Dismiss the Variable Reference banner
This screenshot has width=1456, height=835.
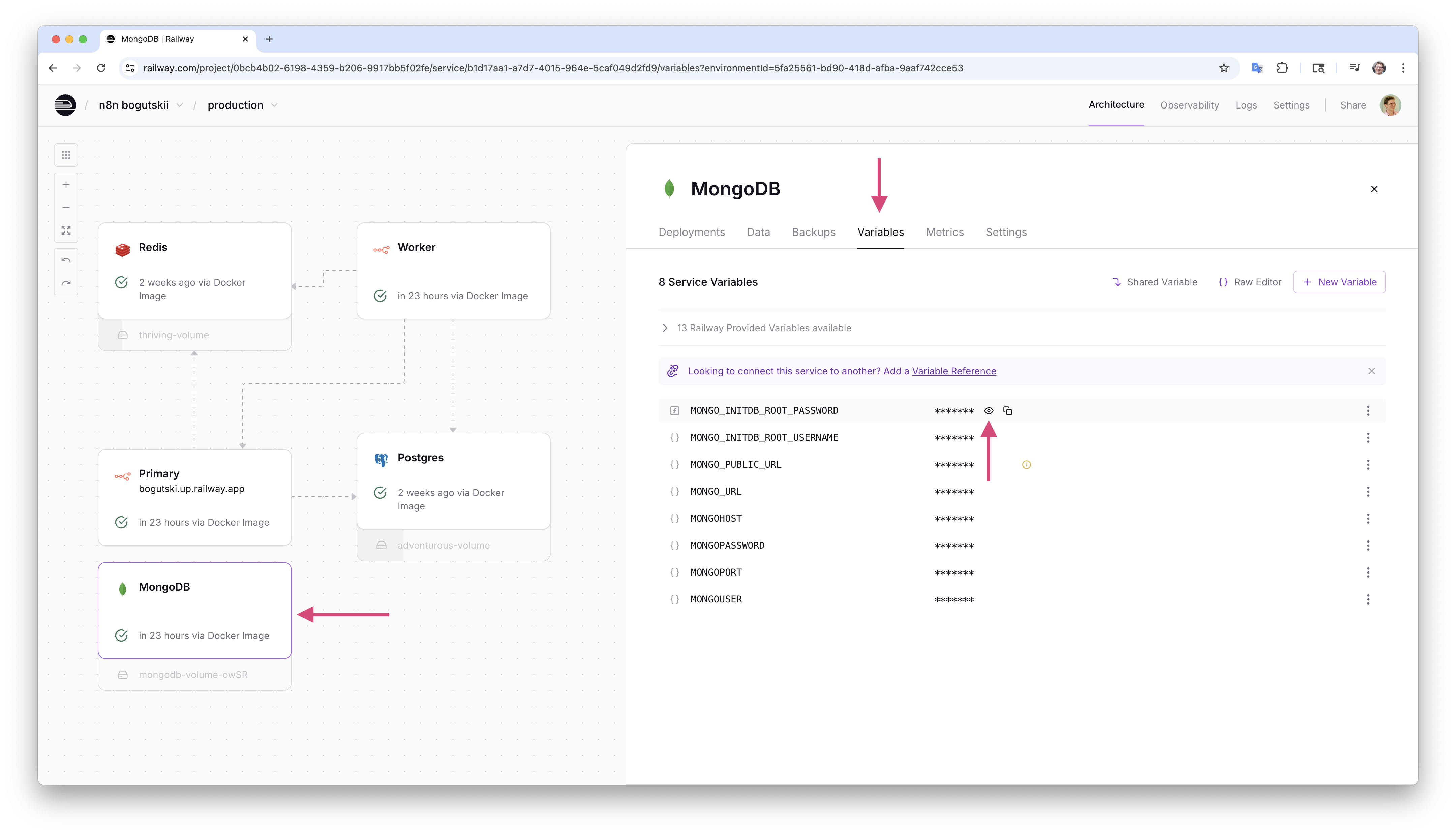click(x=1371, y=371)
